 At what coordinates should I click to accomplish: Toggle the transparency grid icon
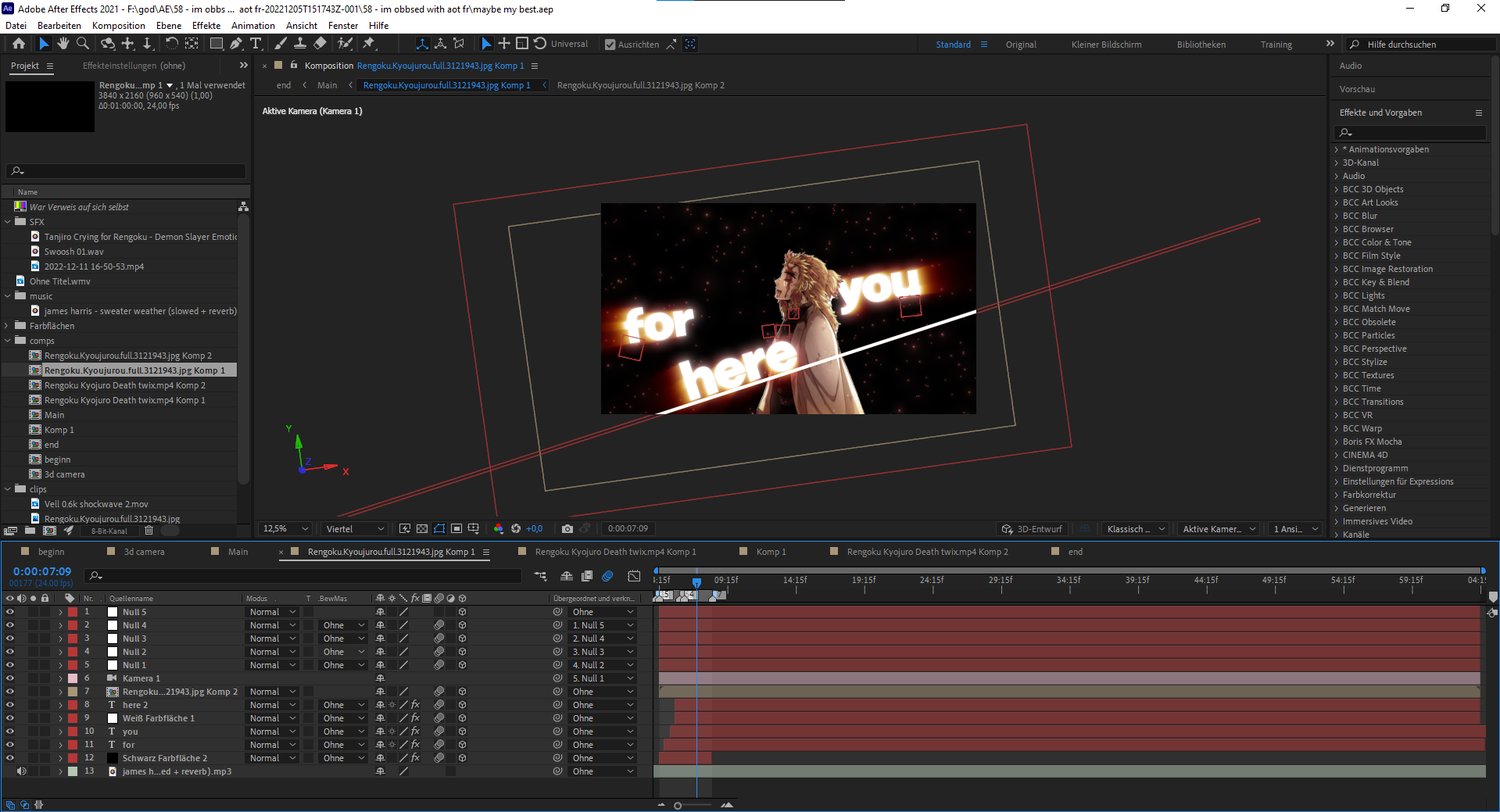coord(422,529)
